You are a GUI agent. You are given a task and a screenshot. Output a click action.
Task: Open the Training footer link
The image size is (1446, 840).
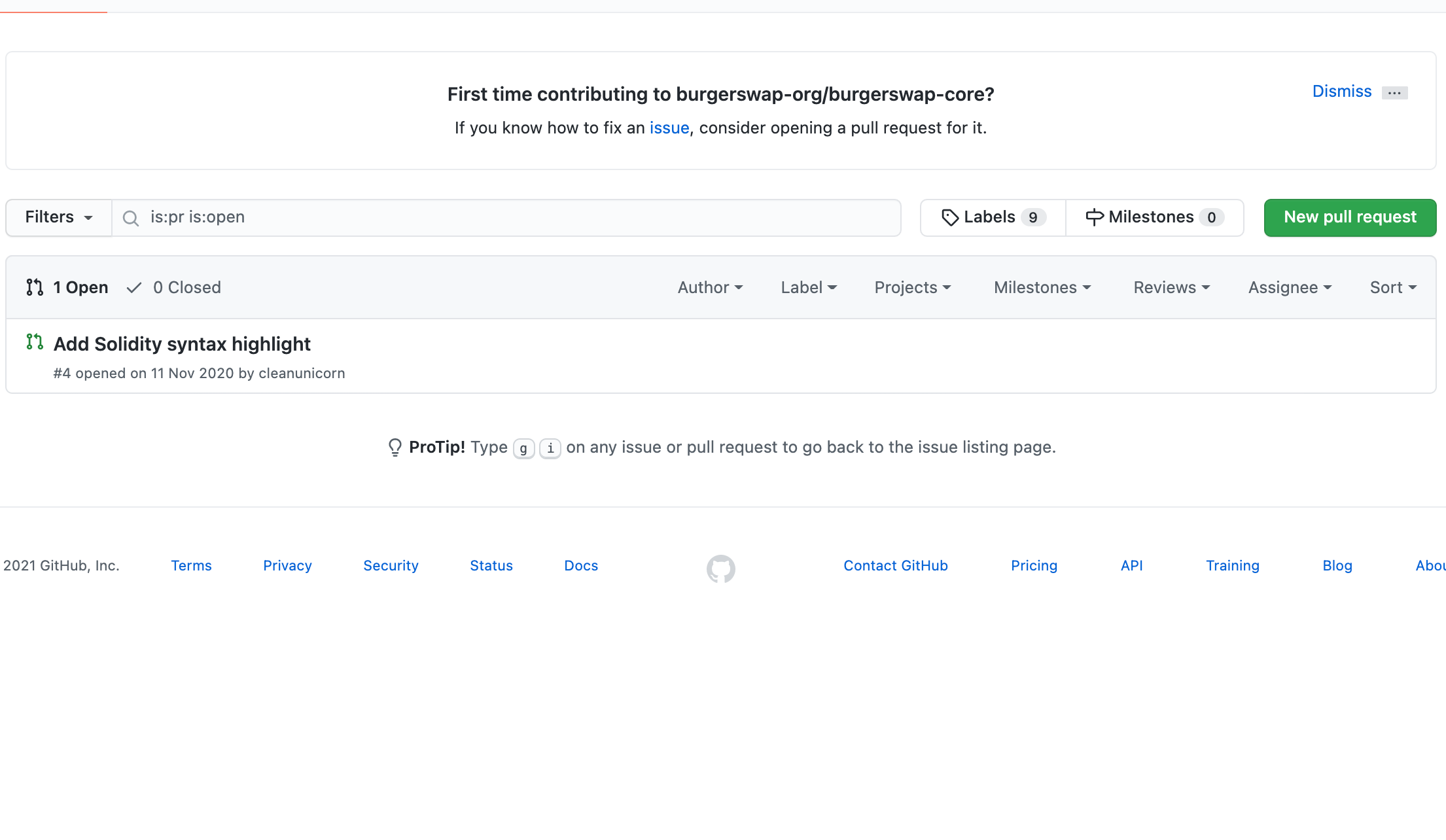tap(1233, 566)
